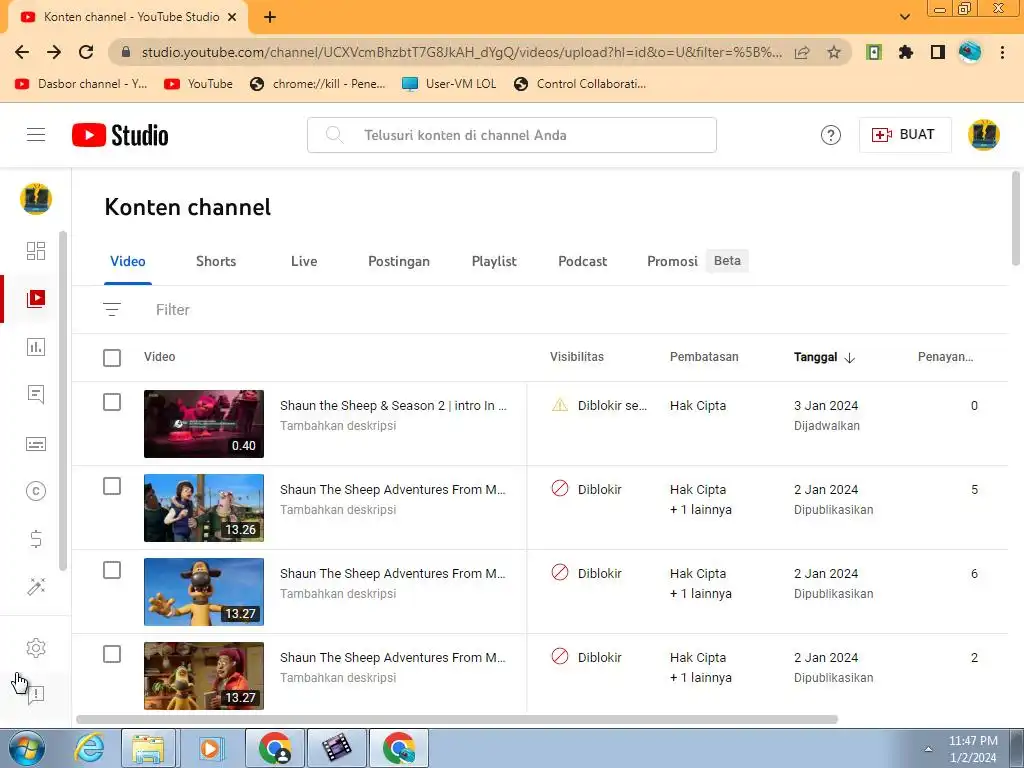1024x768 pixels.
Task: Show hidden system tray icons
Action: coord(928,748)
